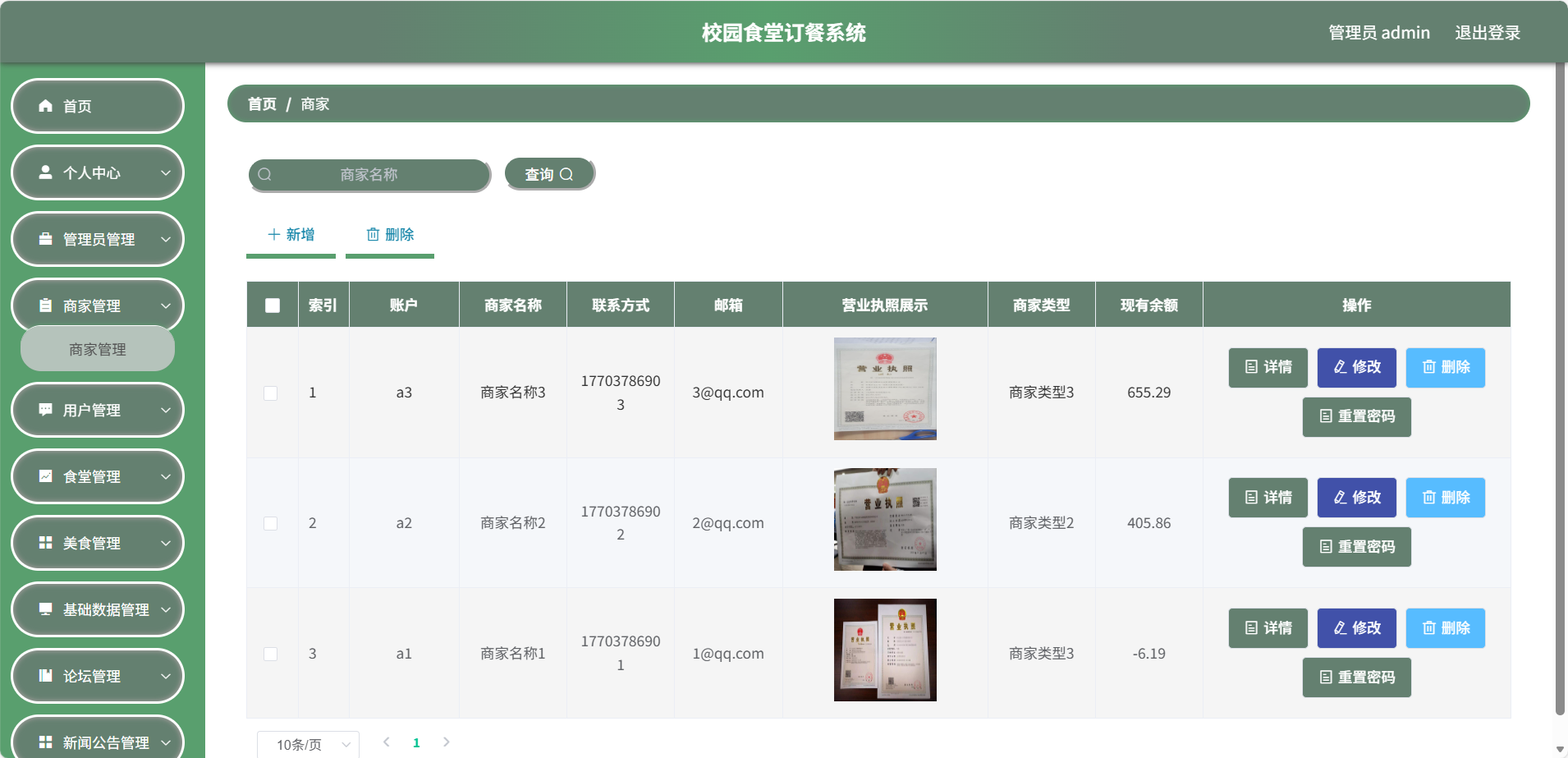
Task: Click 商家 in the breadcrumb
Action: tap(315, 104)
